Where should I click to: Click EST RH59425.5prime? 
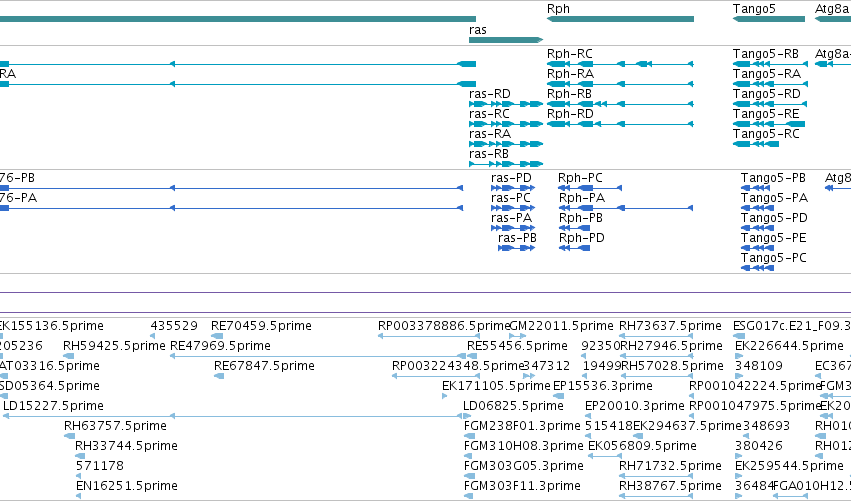[x=114, y=346]
